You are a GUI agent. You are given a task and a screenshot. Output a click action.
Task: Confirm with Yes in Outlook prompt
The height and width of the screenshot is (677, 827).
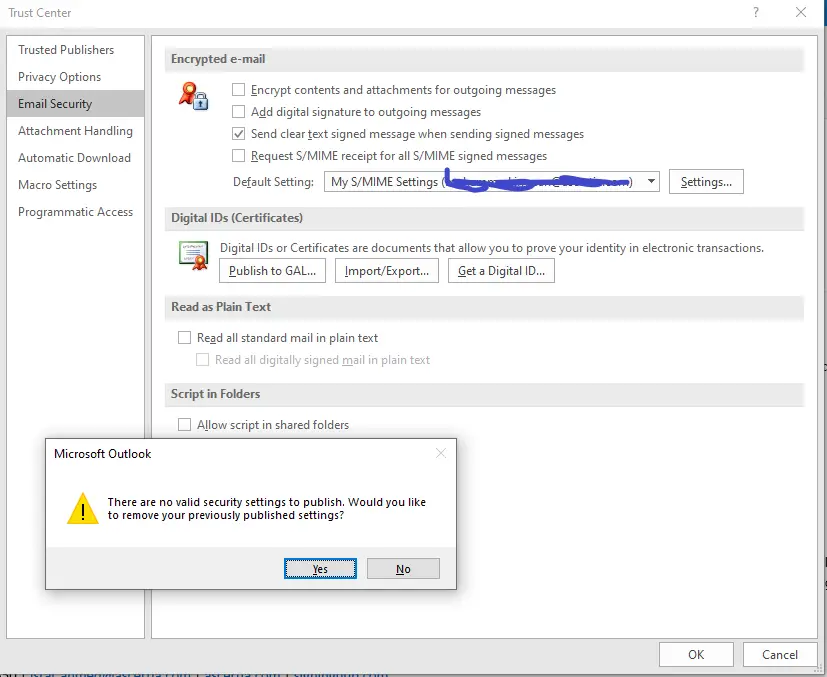(x=320, y=568)
